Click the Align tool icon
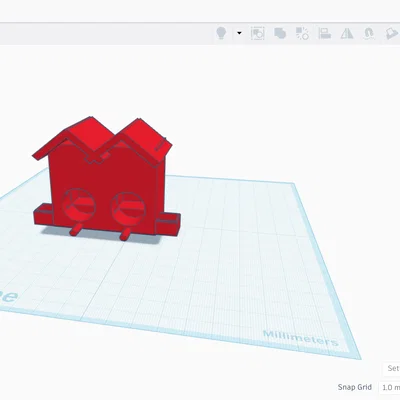Viewport: 400px width, 400px height. [x=324, y=33]
